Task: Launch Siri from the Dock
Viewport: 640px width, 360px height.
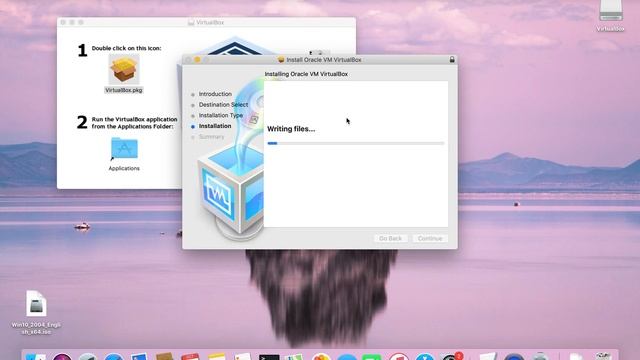Action: tap(62, 357)
